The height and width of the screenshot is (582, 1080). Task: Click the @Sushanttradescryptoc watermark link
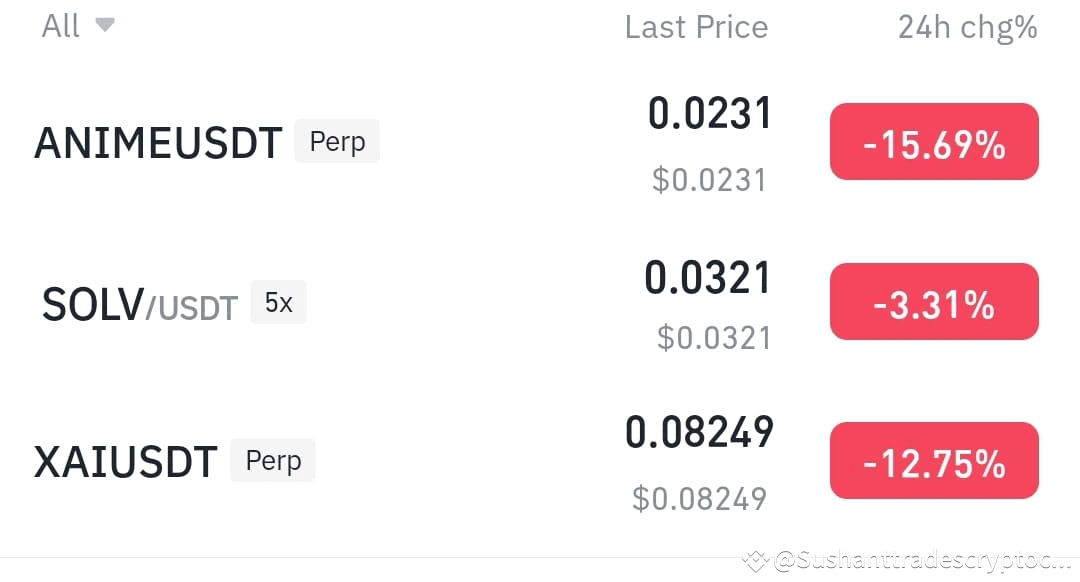click(x=905, y=560)
